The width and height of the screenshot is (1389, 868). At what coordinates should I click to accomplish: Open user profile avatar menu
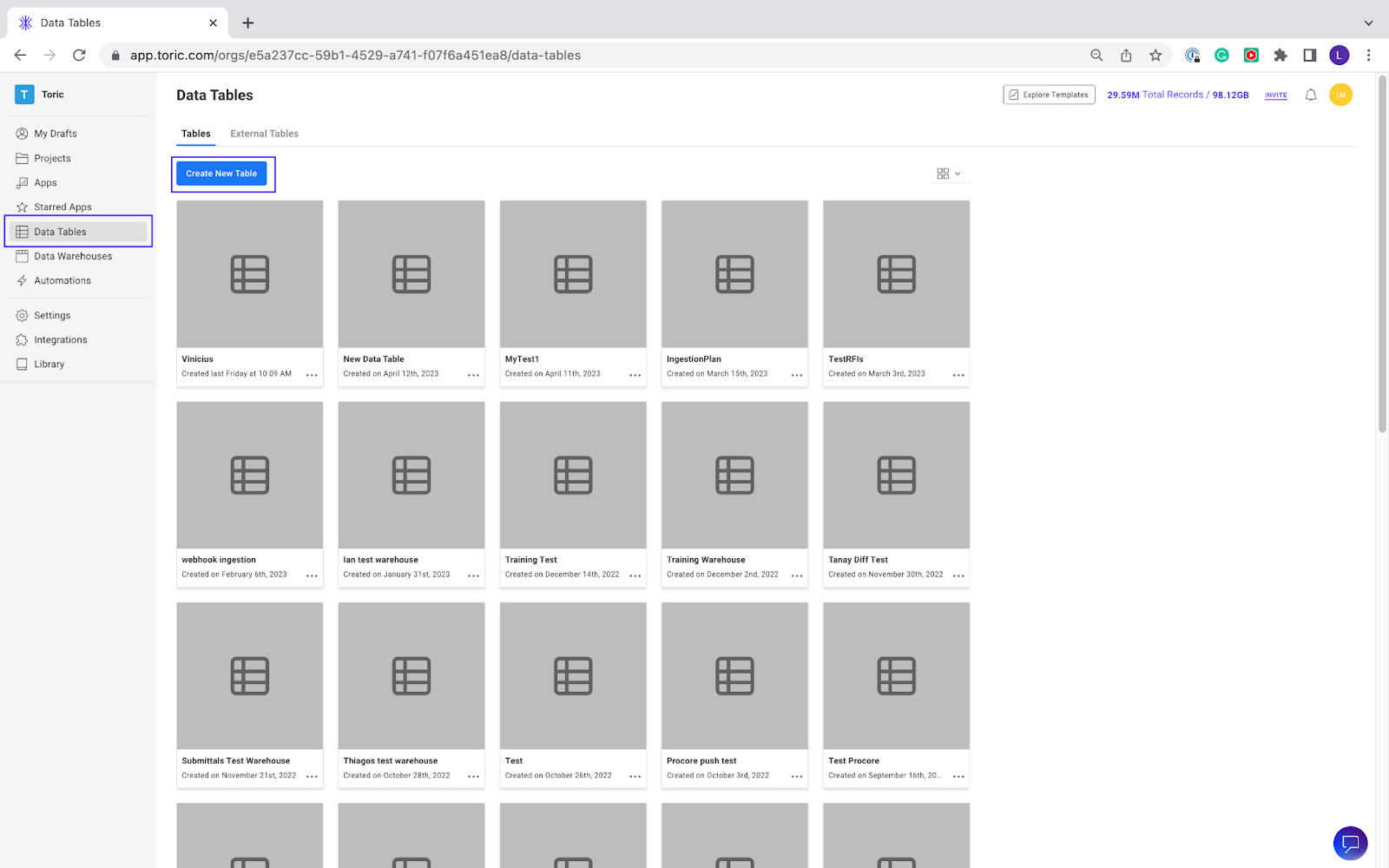point(1340,95)
